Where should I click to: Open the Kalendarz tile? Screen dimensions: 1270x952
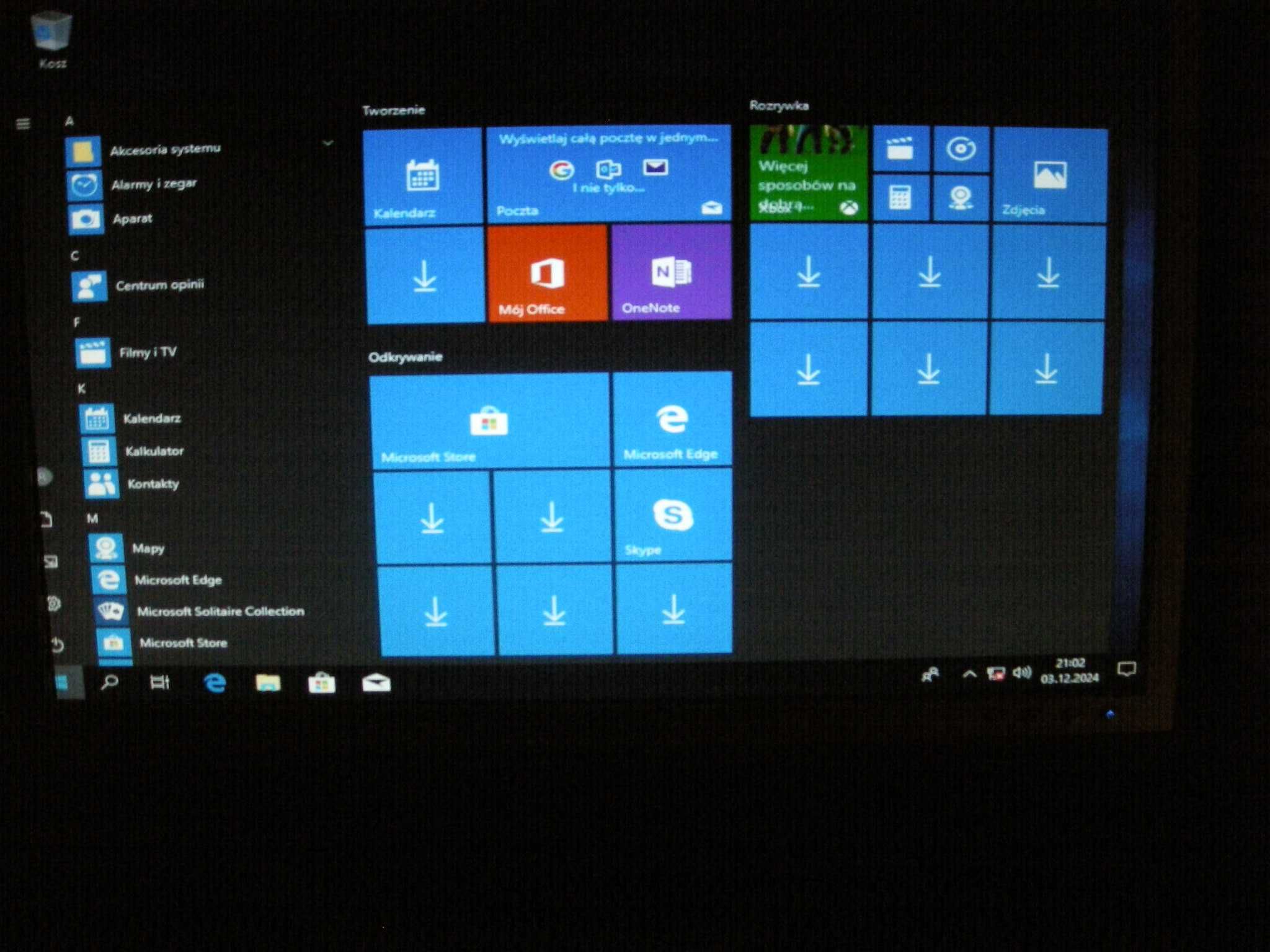coord(423,176)
